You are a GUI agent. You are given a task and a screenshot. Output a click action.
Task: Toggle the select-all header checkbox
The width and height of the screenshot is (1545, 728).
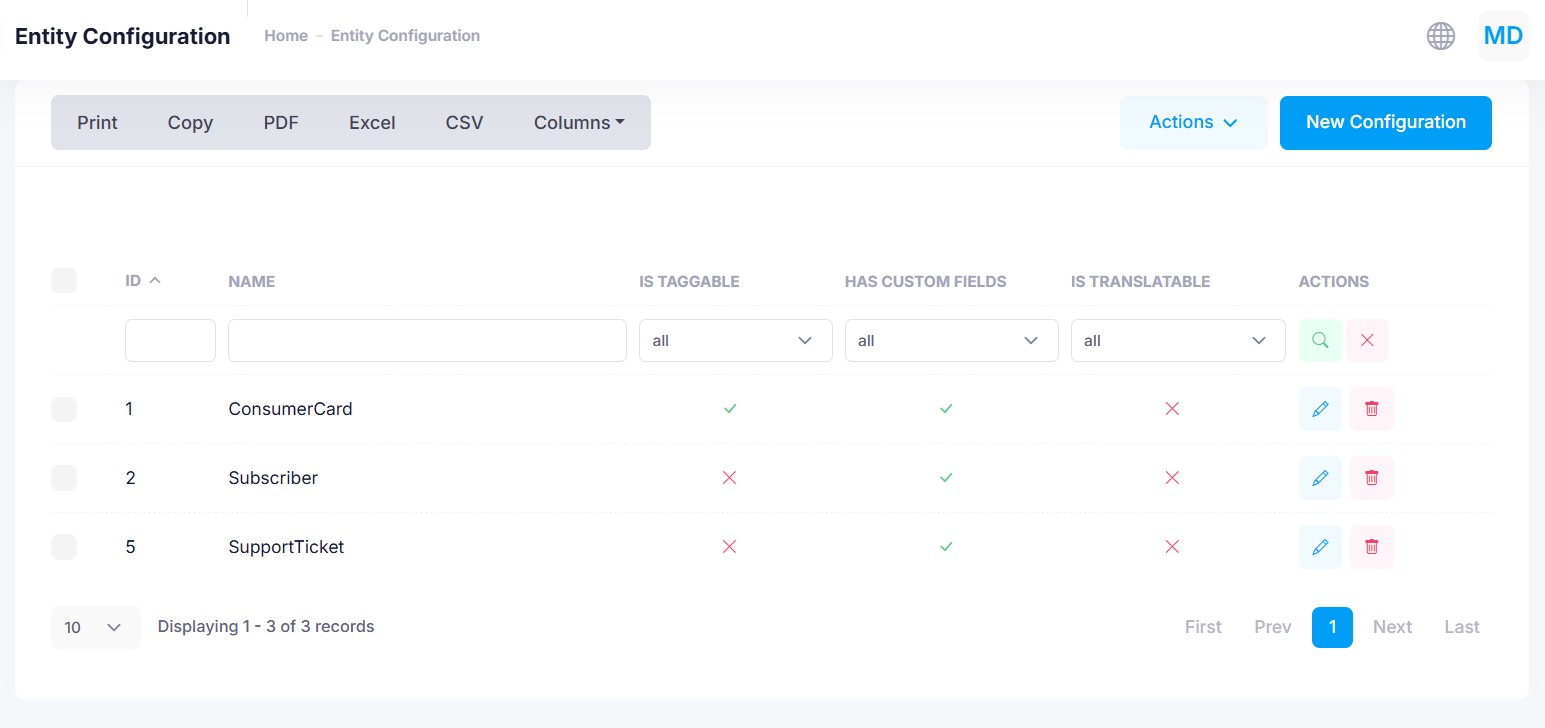coord(64,281)
